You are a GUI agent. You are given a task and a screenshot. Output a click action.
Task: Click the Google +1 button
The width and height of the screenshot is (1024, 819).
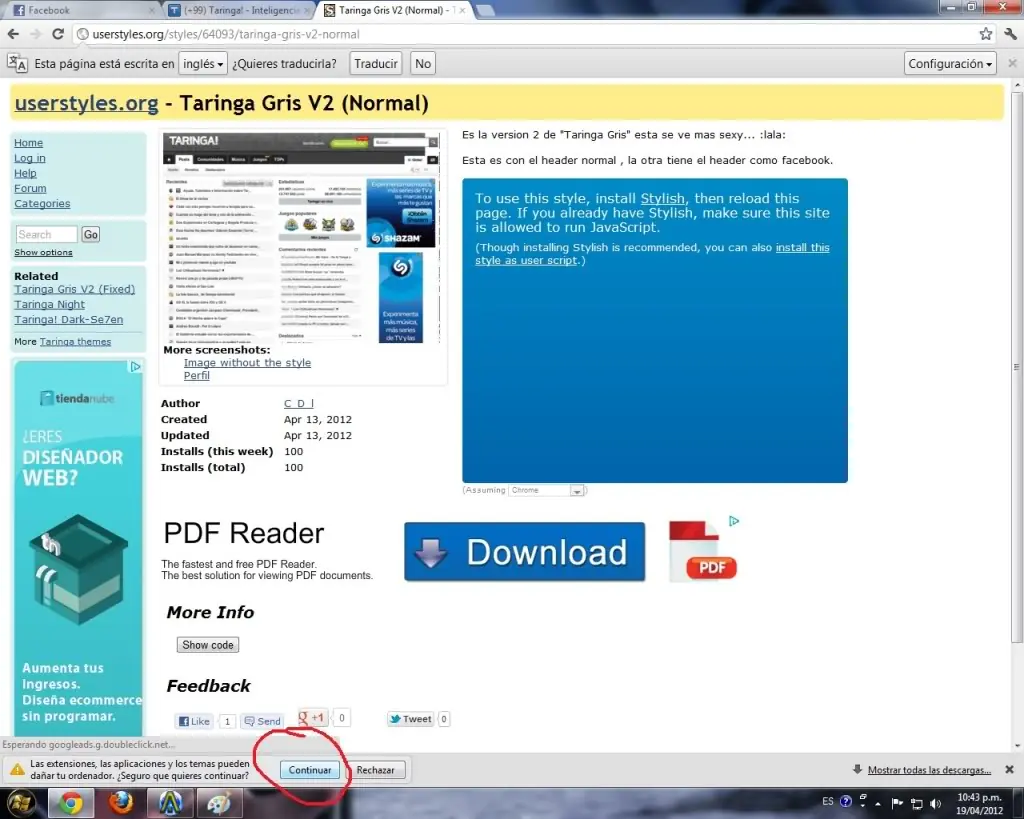[312, 718]
